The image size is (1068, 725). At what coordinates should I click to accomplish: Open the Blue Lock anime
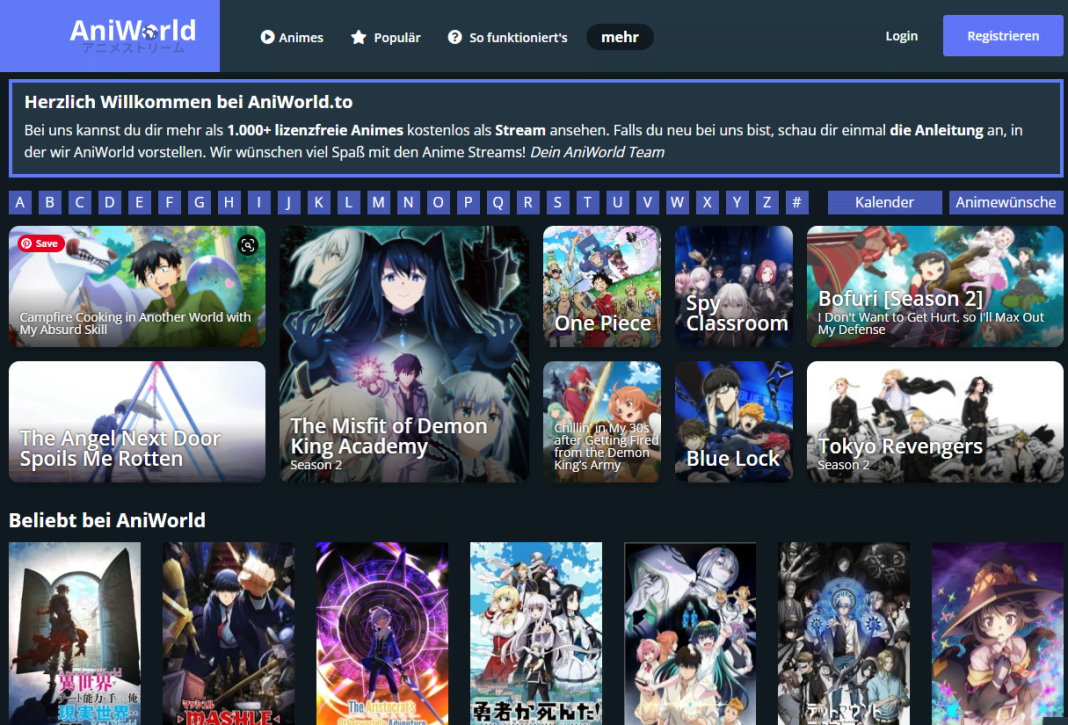coord(733,421)
